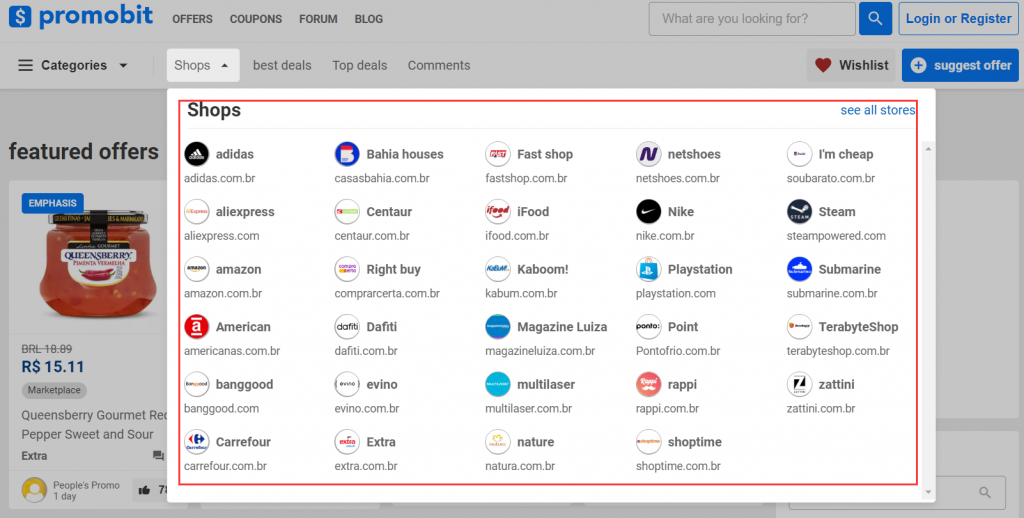Click the evino logo icon

pos(347,384)
